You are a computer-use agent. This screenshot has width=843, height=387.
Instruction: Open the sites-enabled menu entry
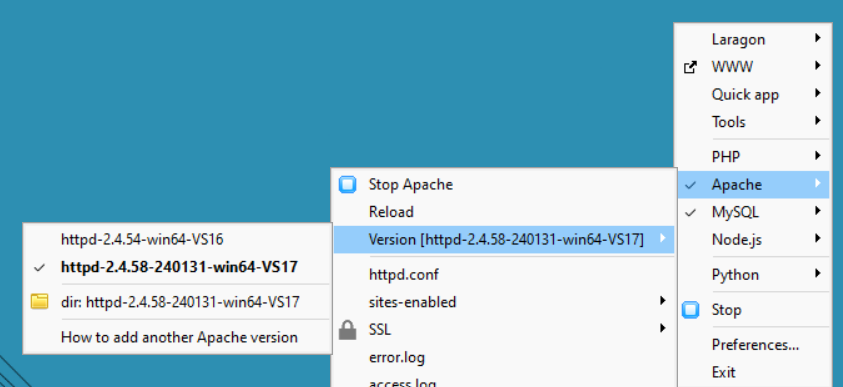click(504, 302)
